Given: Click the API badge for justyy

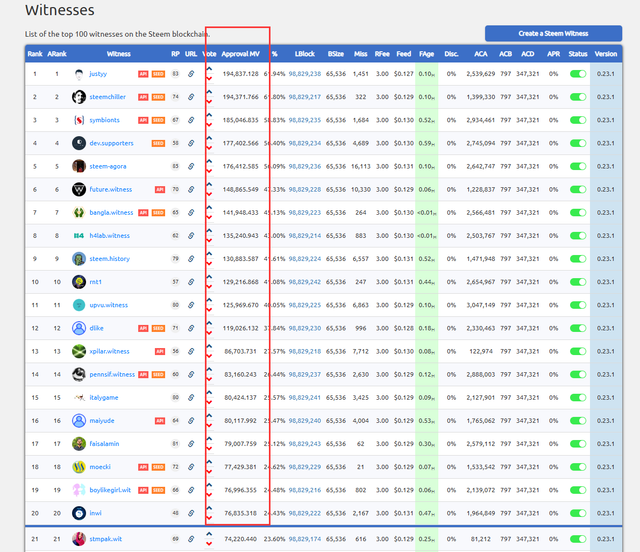Looking at the screenshot, I should point(143,74).
